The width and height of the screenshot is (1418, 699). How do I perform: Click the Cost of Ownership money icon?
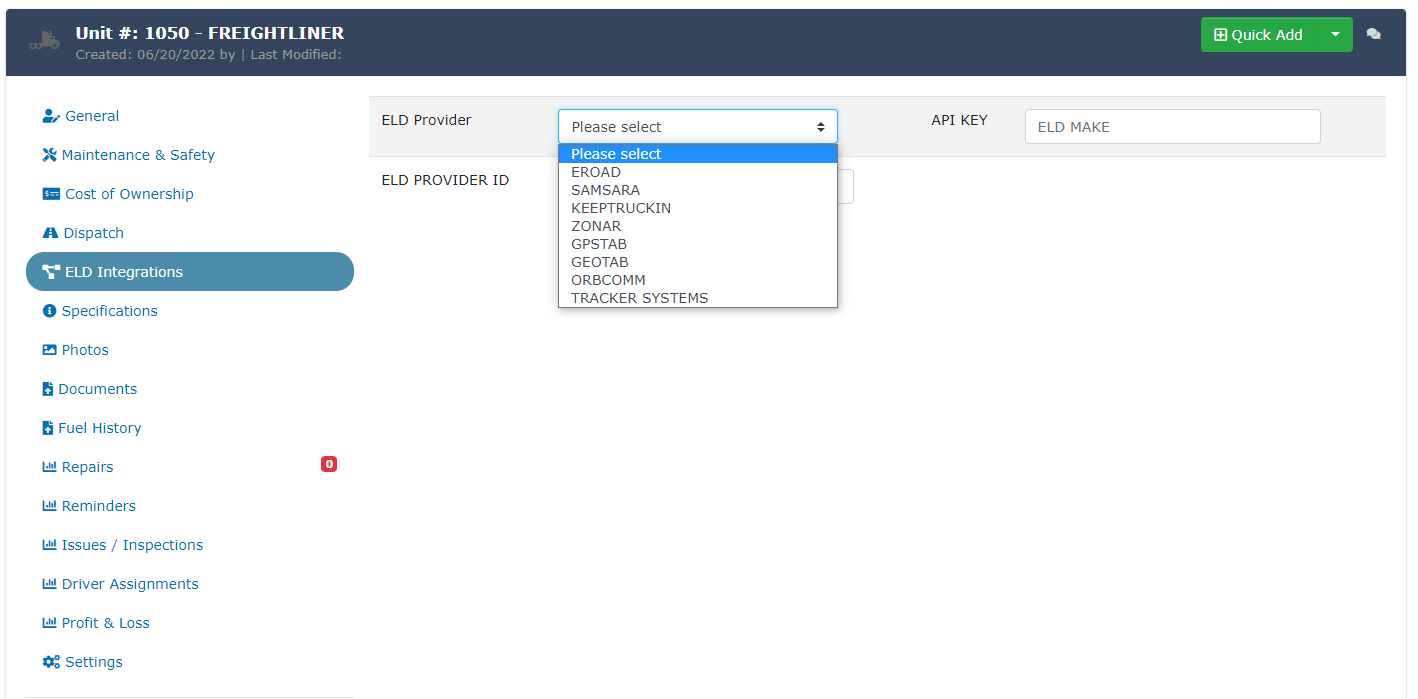pos(51,194)
